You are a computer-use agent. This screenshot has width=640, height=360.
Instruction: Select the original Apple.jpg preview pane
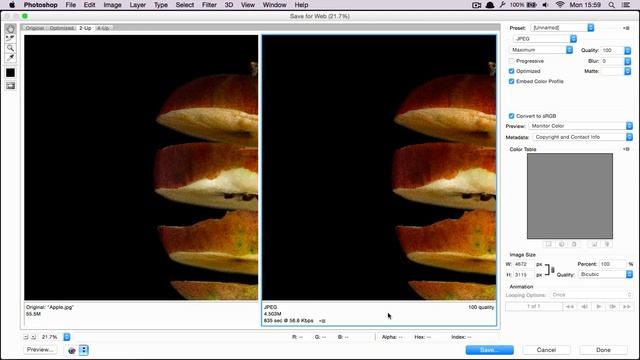coord(141,167)
